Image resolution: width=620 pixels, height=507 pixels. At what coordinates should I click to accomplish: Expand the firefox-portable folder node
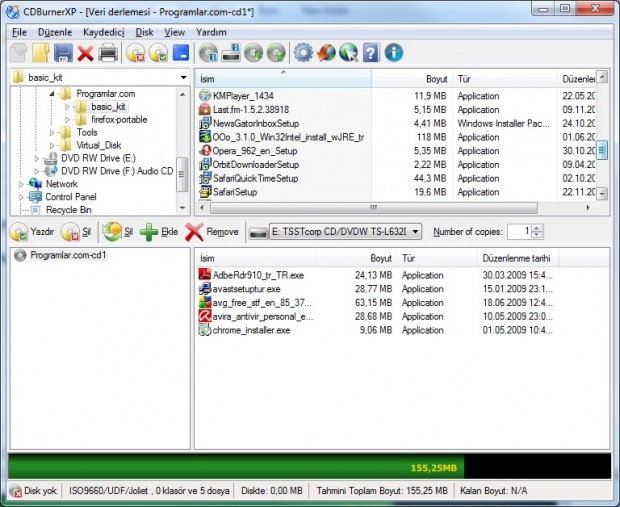click(67, 119)
